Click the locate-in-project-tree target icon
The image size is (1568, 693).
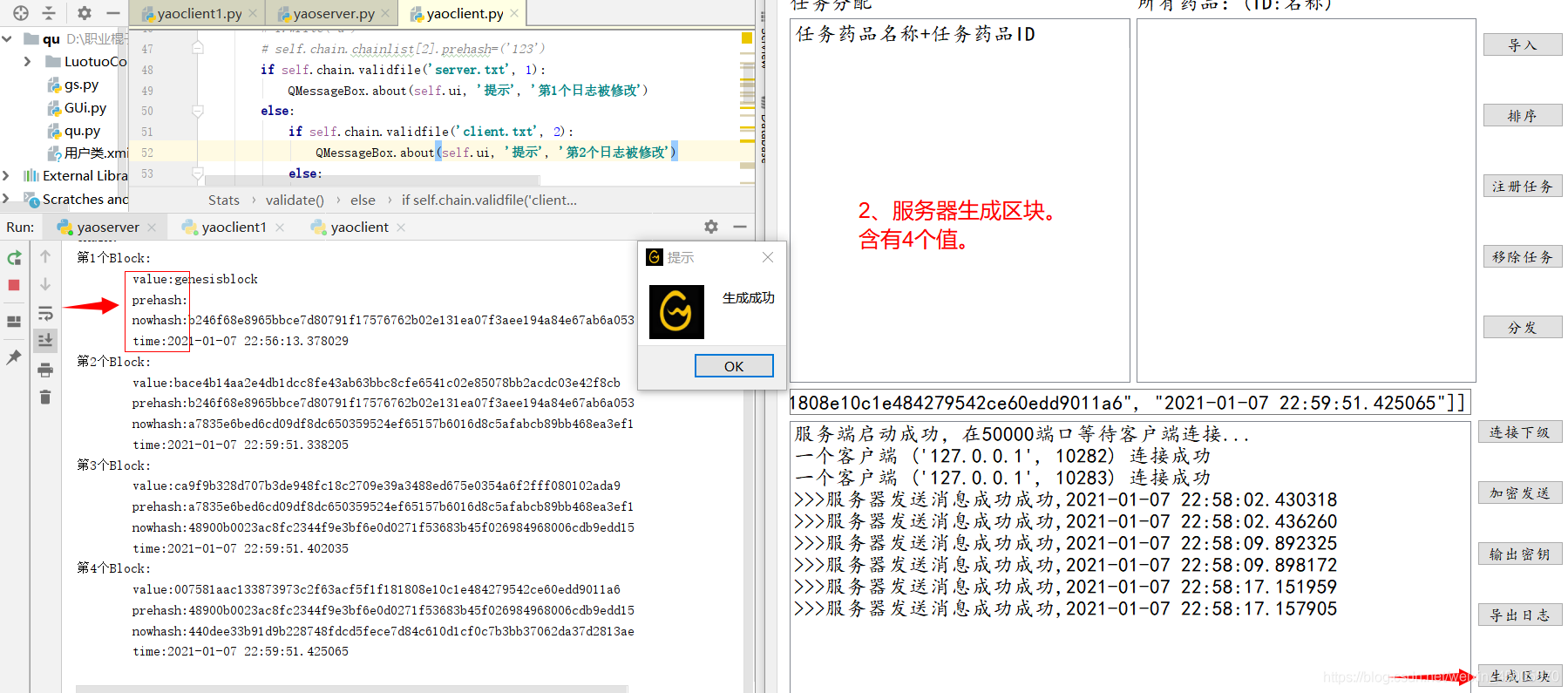point(21,13)
